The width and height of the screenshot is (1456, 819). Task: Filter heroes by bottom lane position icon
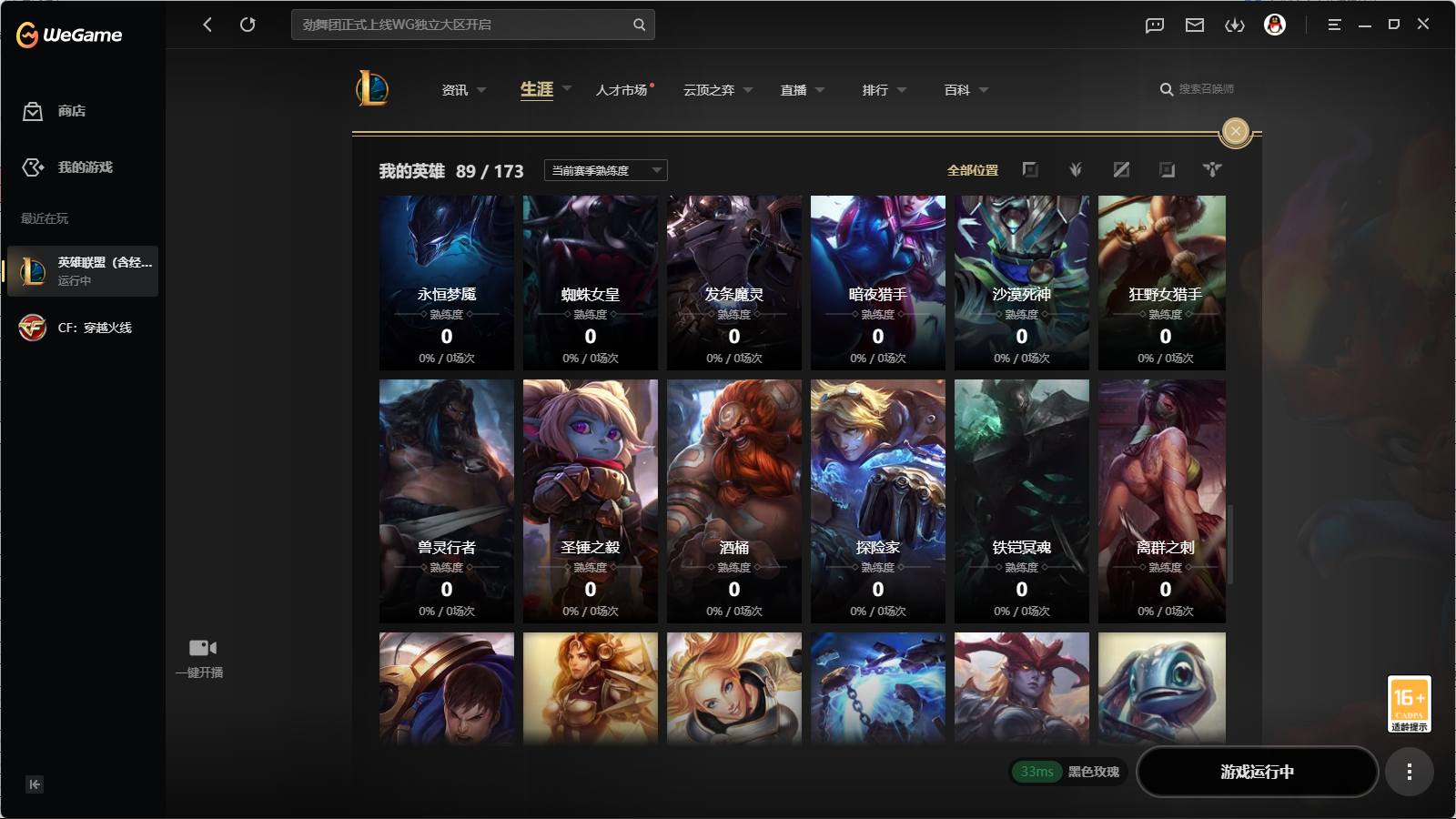[x=1167, y=169]
